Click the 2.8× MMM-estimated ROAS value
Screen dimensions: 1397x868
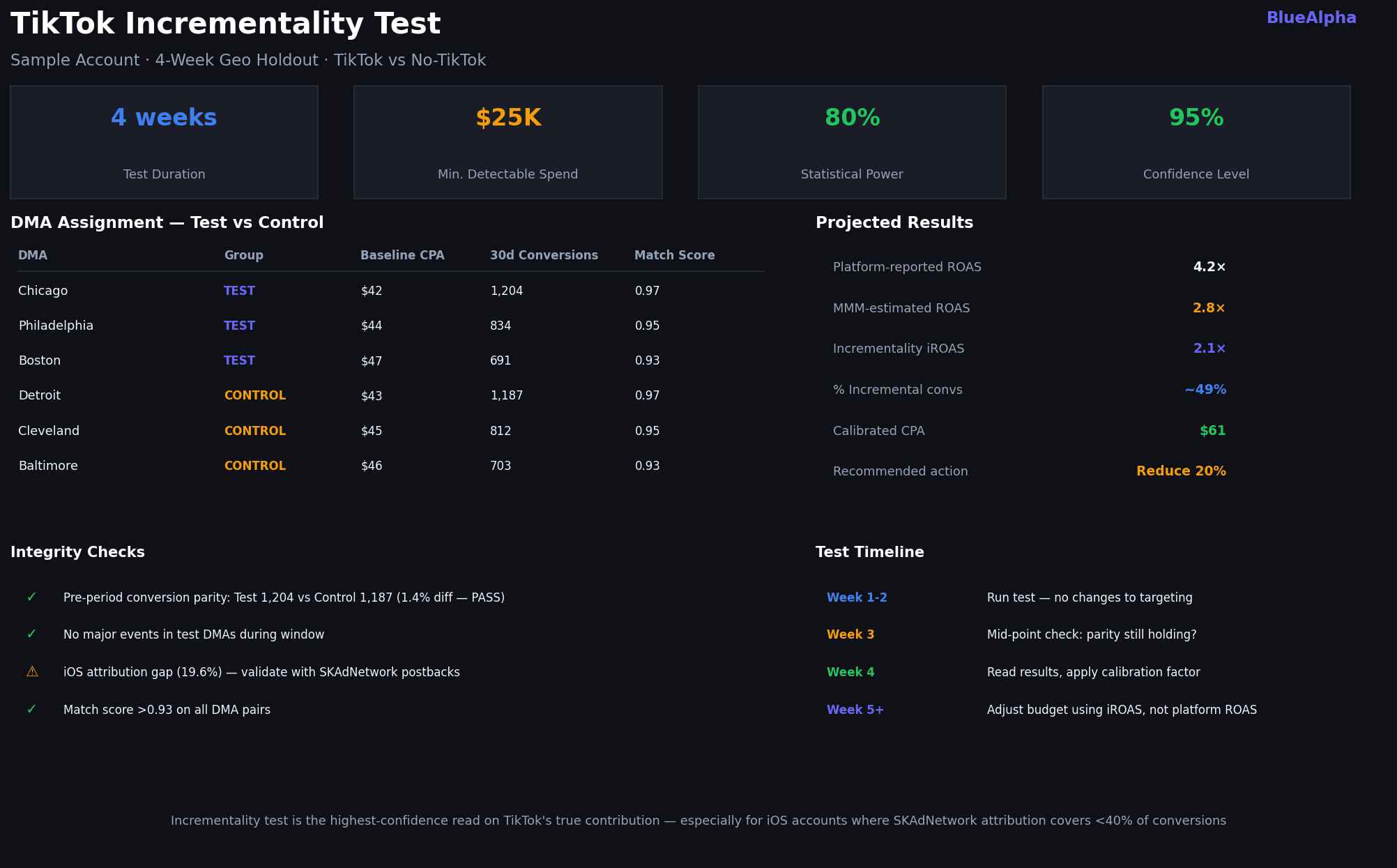click(1209, 308)
